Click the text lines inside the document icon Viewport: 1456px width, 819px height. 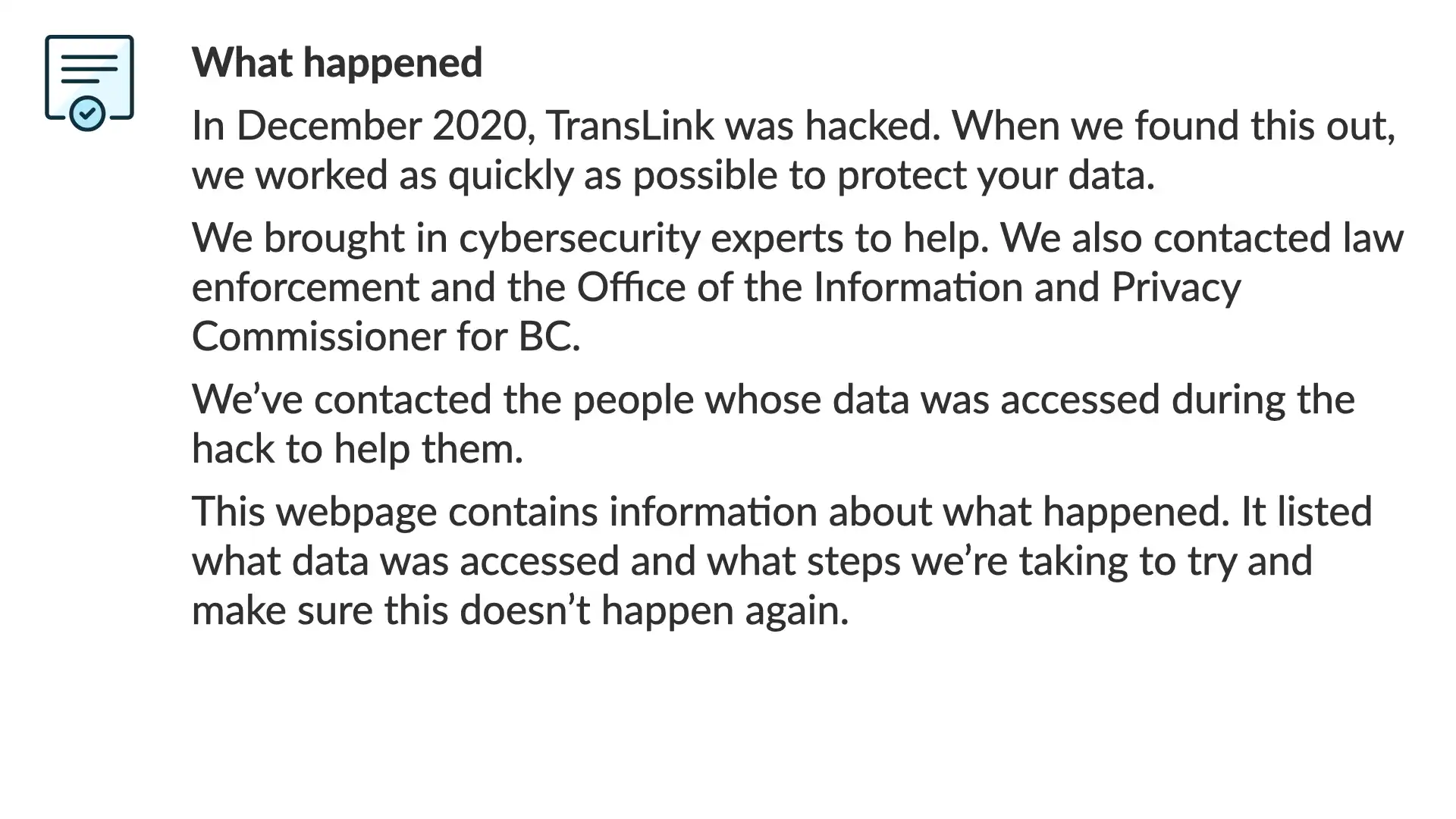click(x=89, y=68)
